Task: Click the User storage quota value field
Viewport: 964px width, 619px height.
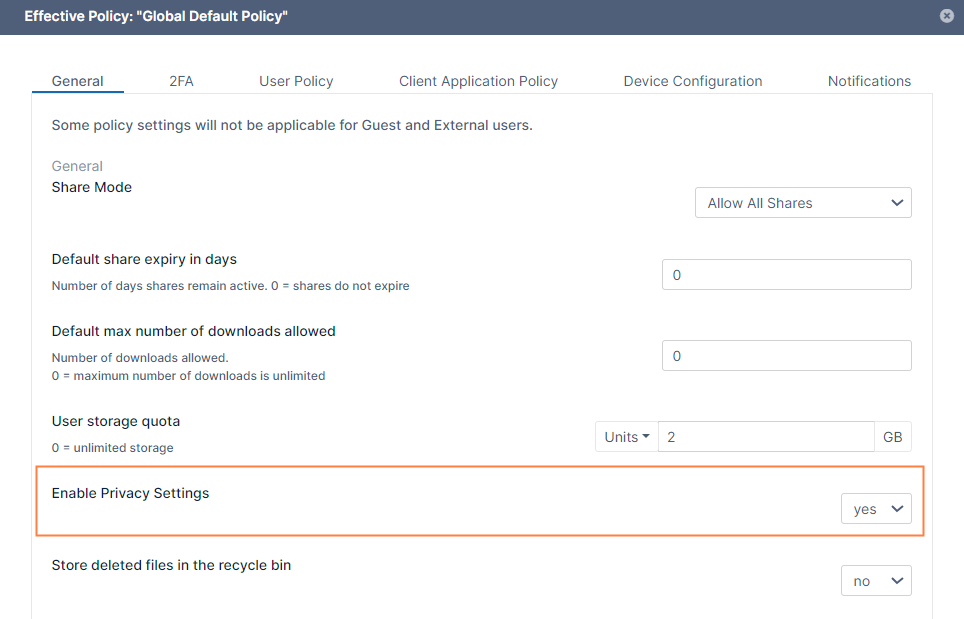Action: pyautogui.click(x=766, y=437)
